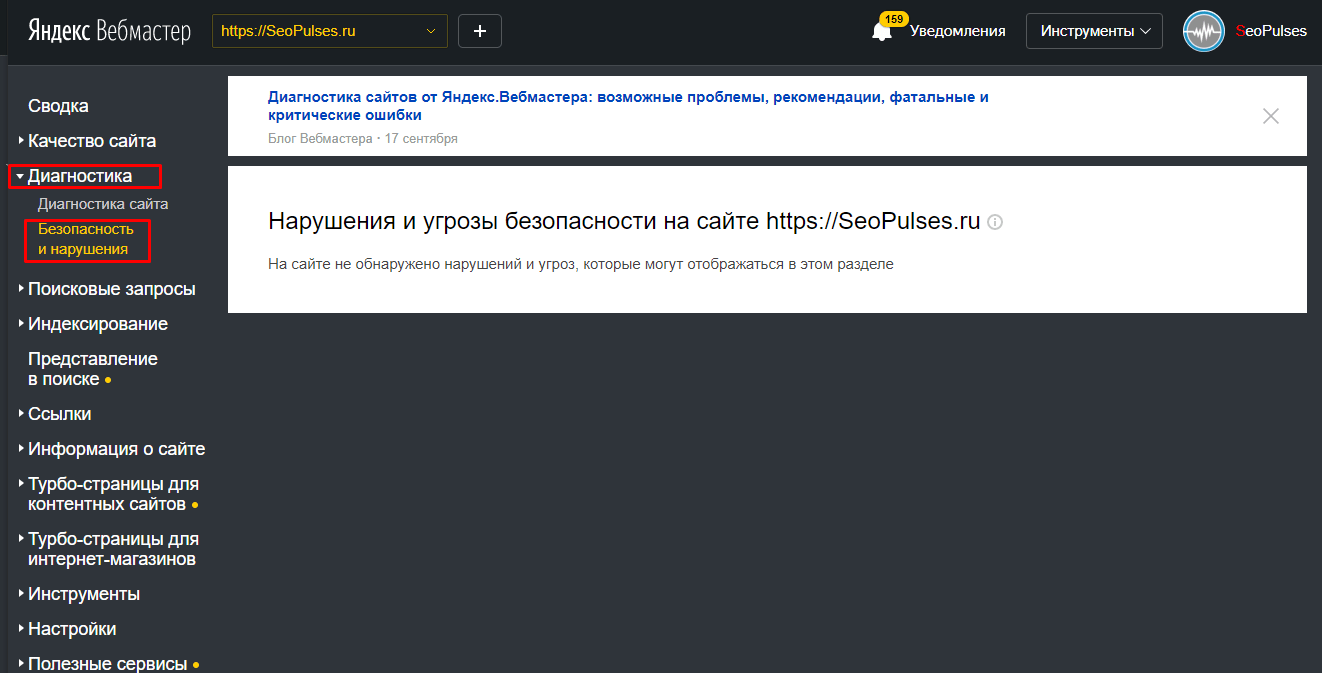Open the blog article link about Диагностика сайтов
The width and height of the screenshot is (1322, 673).
629,106
